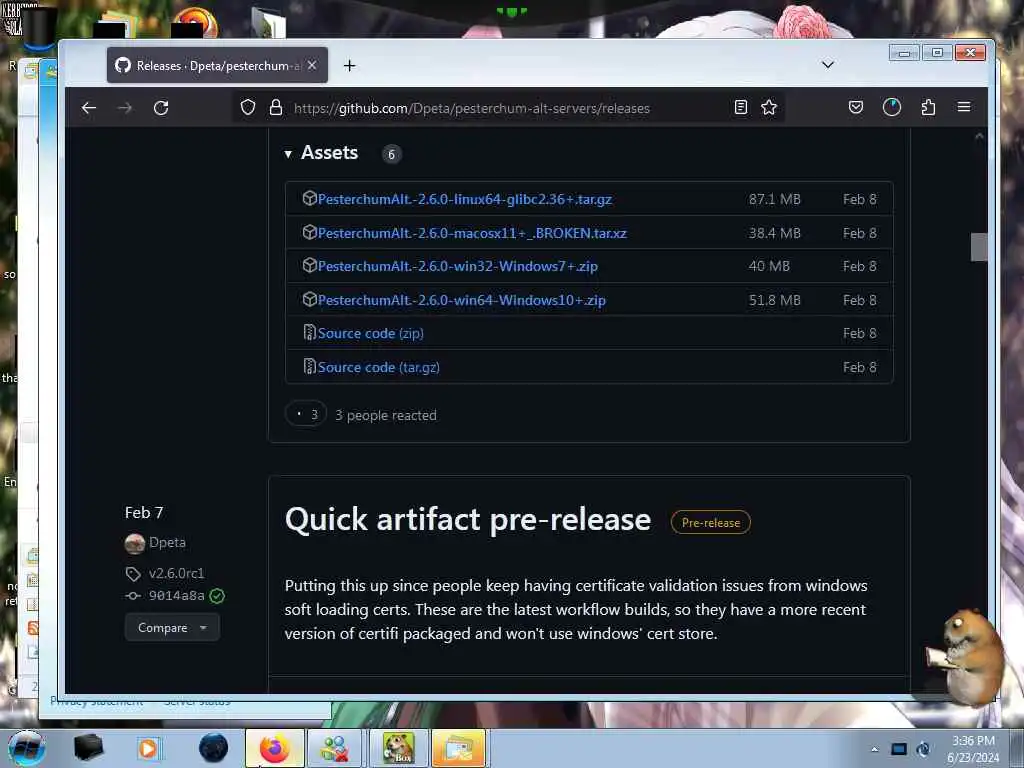Open the Firefox hamburger menu
Viewport: 1024px width, 768px height.
click(964, 107)
